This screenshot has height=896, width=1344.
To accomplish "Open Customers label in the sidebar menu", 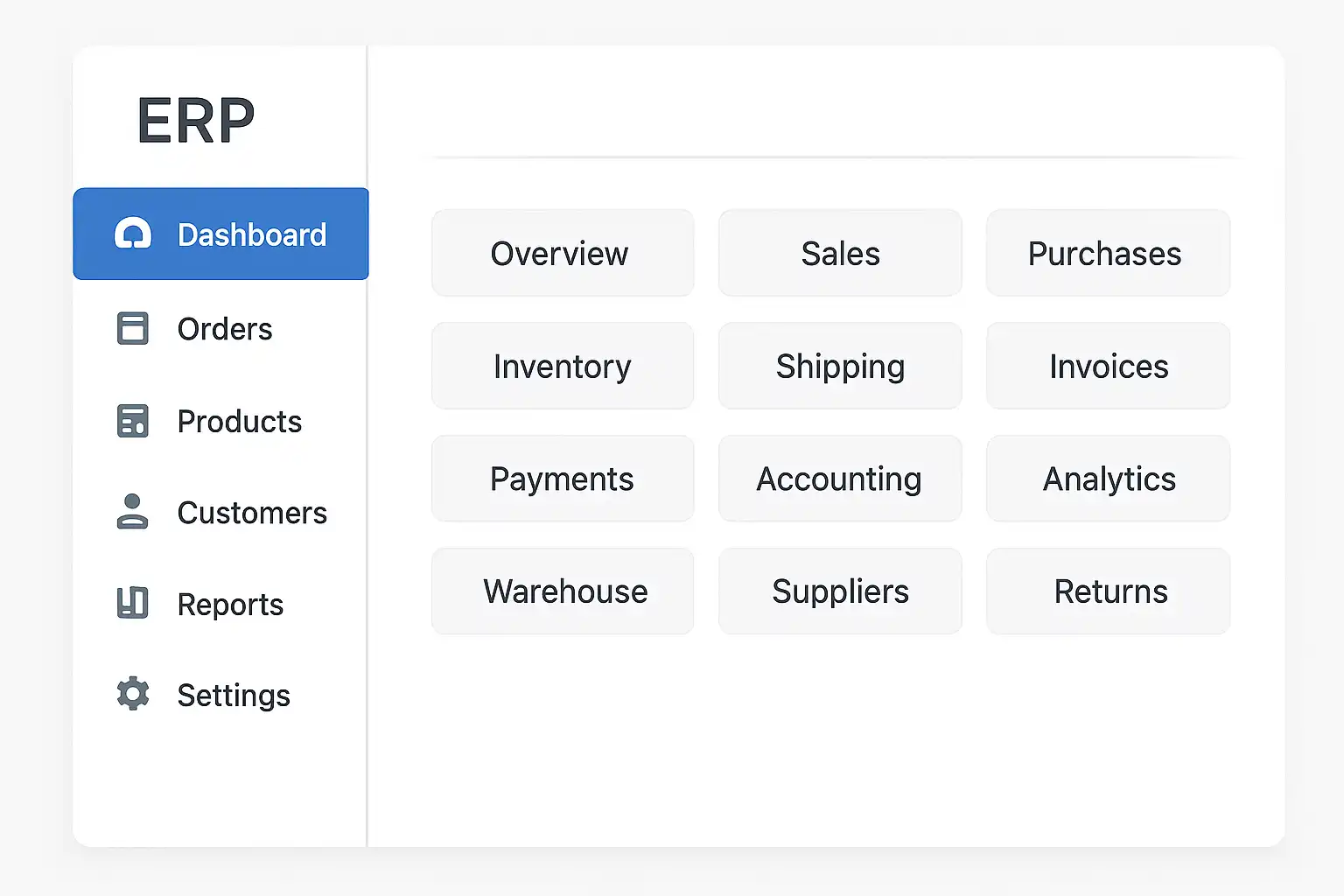I will coord(252,513).
